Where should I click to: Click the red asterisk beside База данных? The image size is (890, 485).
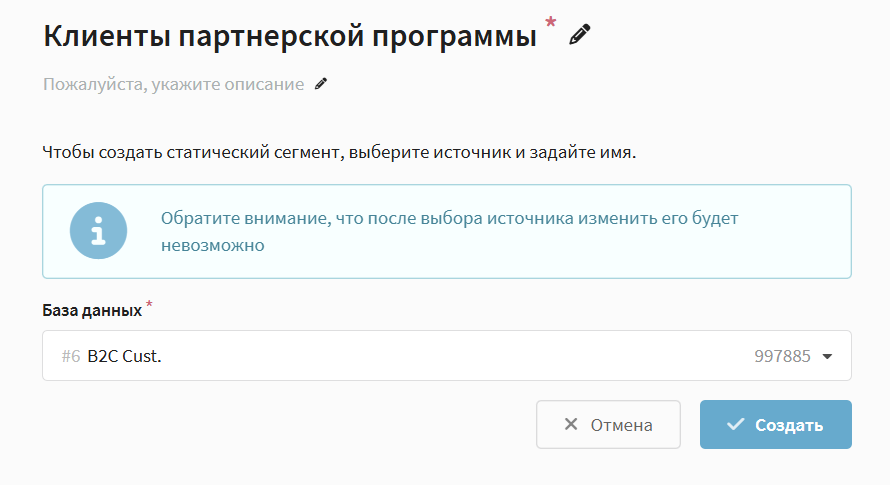coord(149,304)
